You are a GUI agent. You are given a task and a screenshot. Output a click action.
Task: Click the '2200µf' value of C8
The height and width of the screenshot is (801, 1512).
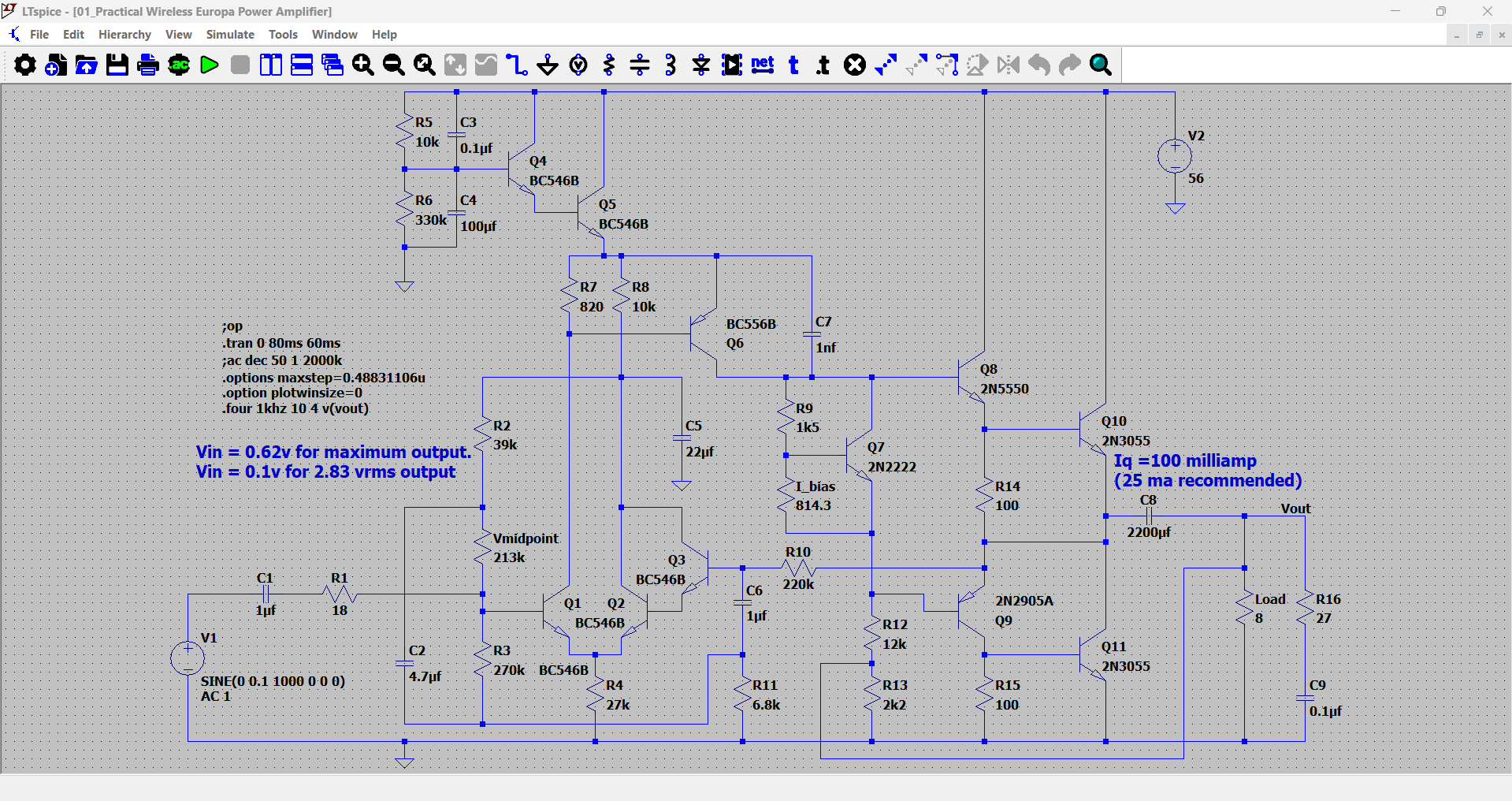[x=1149, y=532]
